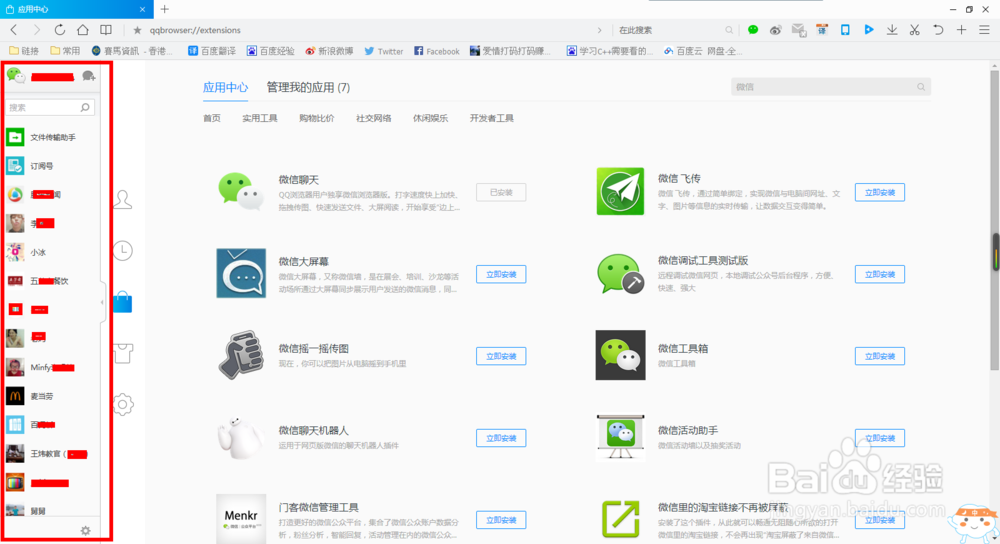Install 门客微信管理工具 extension

(501, 520)
